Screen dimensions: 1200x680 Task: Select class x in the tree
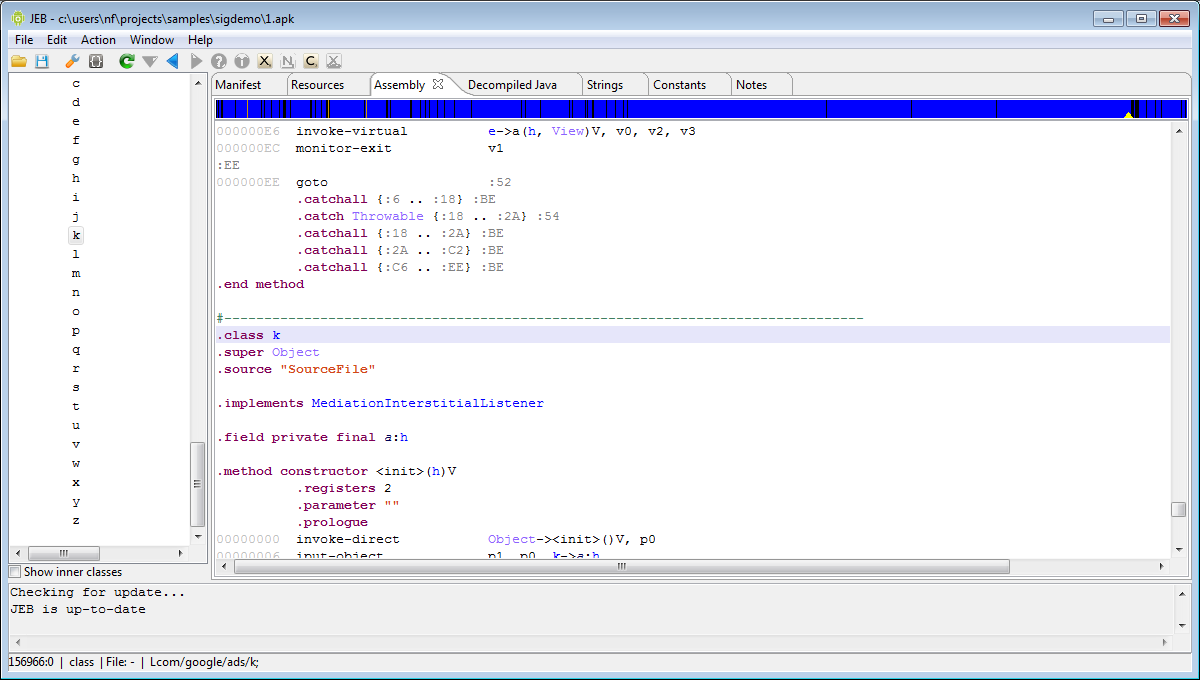pos(76,483)
